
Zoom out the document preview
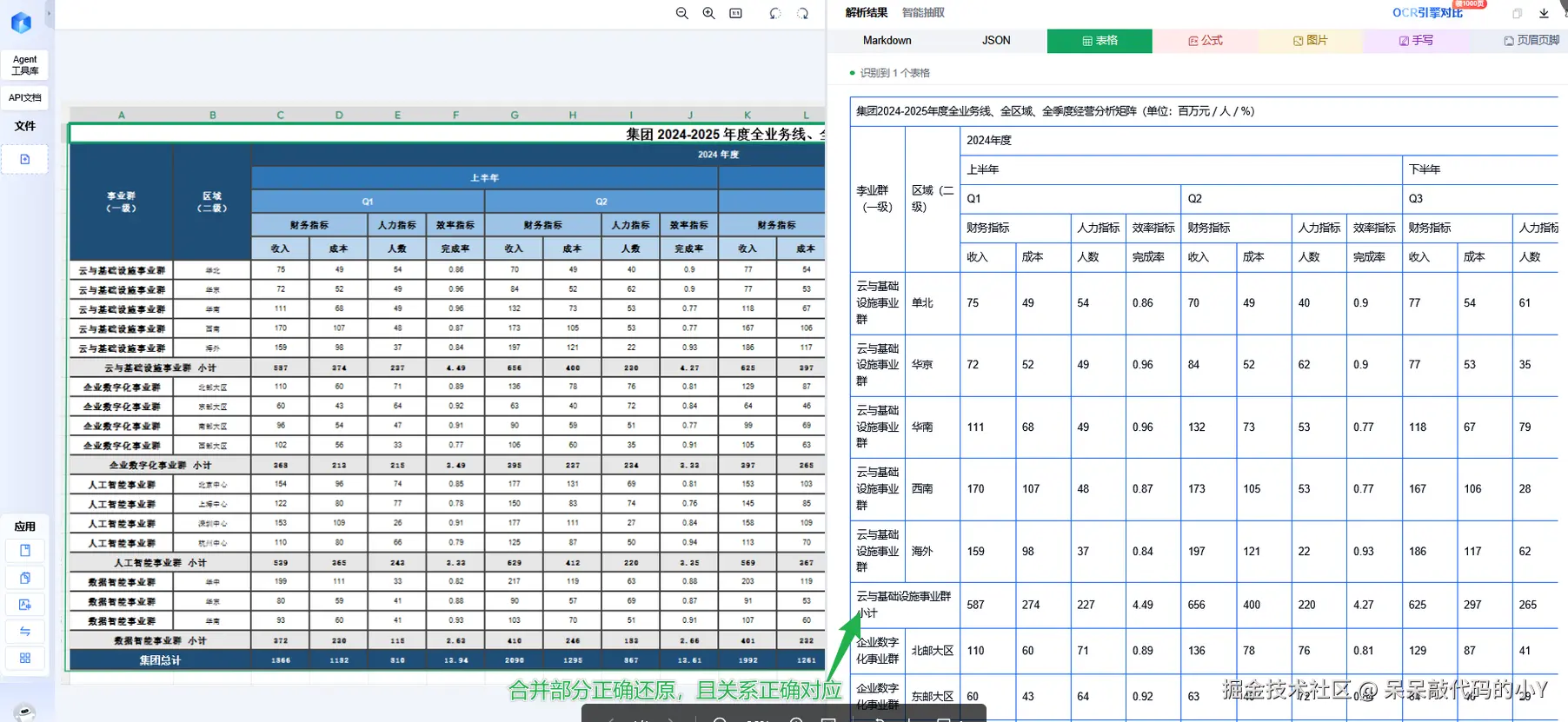point(682,13)
